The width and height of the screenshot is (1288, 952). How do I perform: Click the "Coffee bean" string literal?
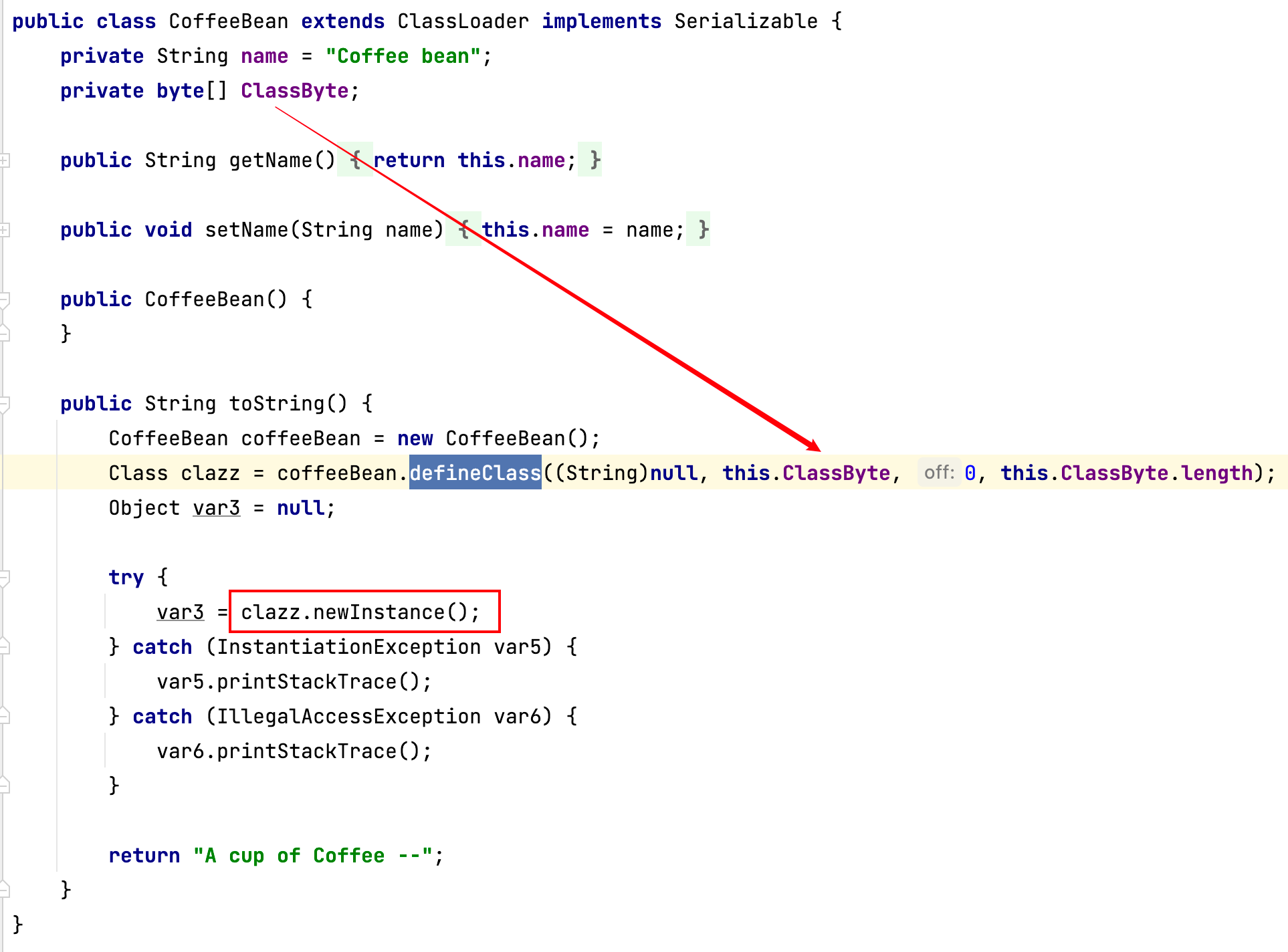click(403, 56)
